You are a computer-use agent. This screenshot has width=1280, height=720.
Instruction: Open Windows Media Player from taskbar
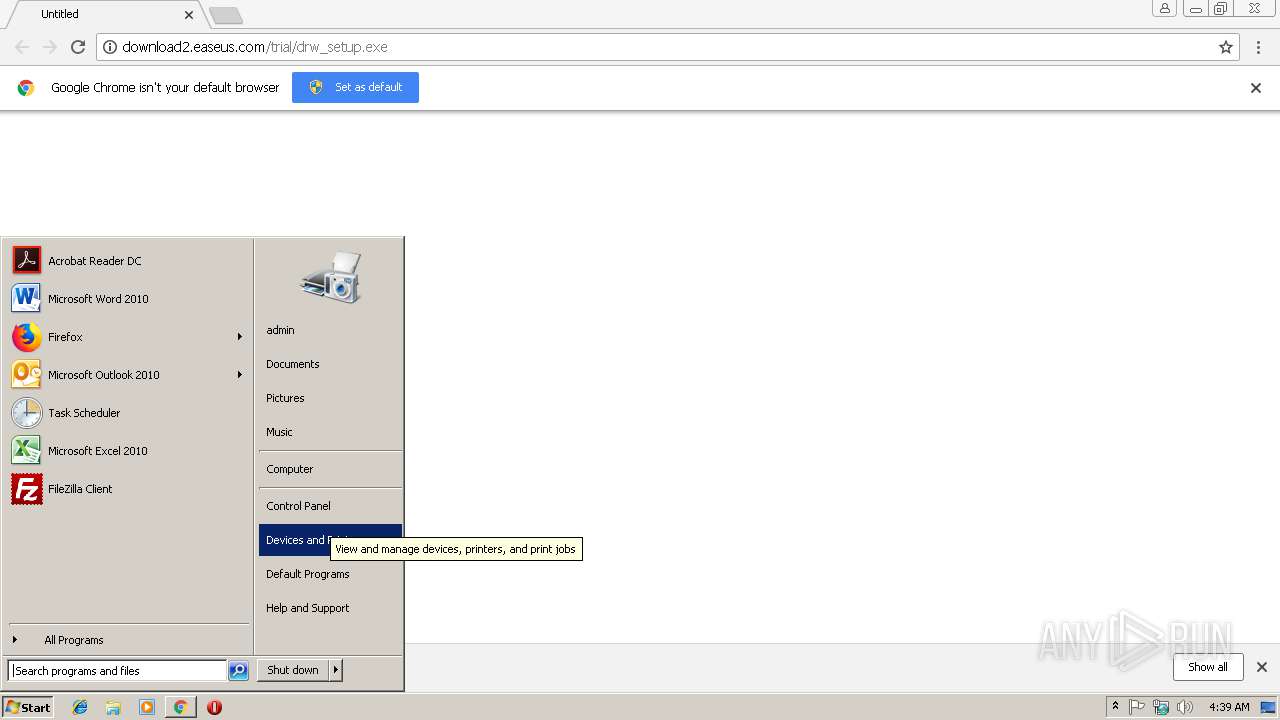[x=147, y=707]
